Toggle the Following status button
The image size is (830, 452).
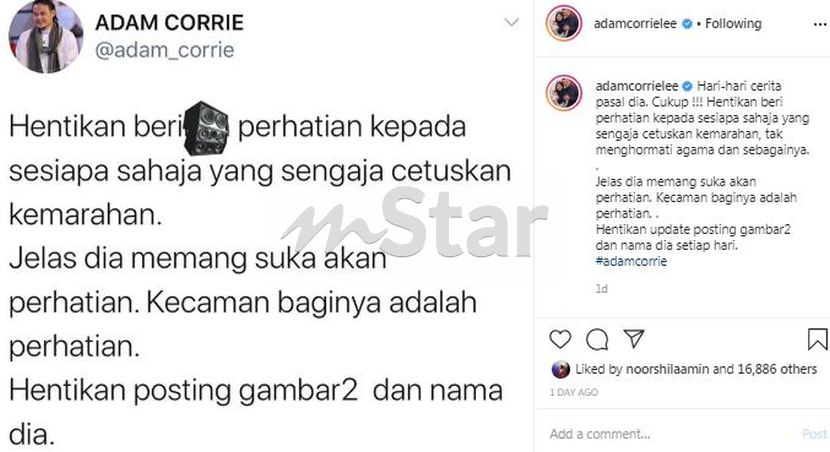tap(733, 23)
